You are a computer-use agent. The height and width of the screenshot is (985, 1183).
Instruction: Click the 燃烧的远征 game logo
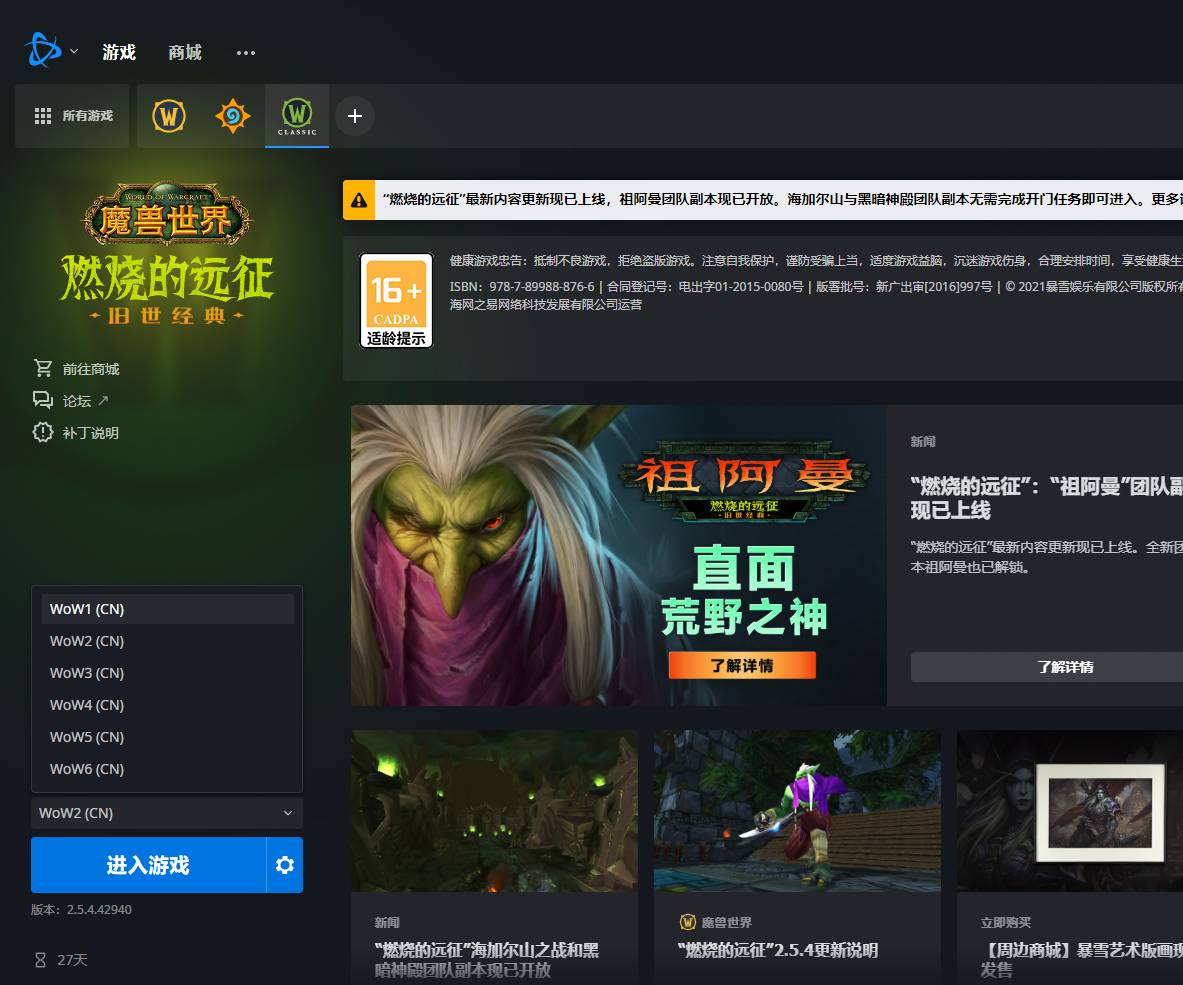pyautogui.click(x=167, y=253)
